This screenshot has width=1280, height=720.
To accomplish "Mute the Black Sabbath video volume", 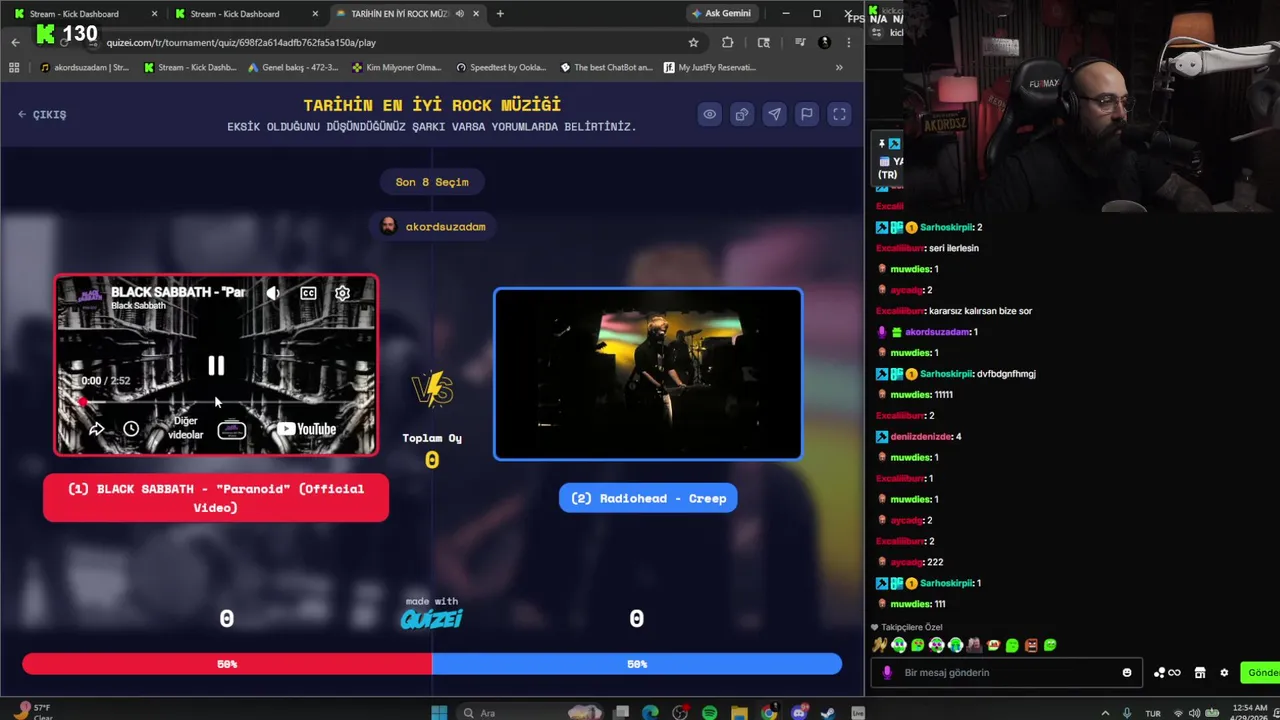I will [273, 293].
